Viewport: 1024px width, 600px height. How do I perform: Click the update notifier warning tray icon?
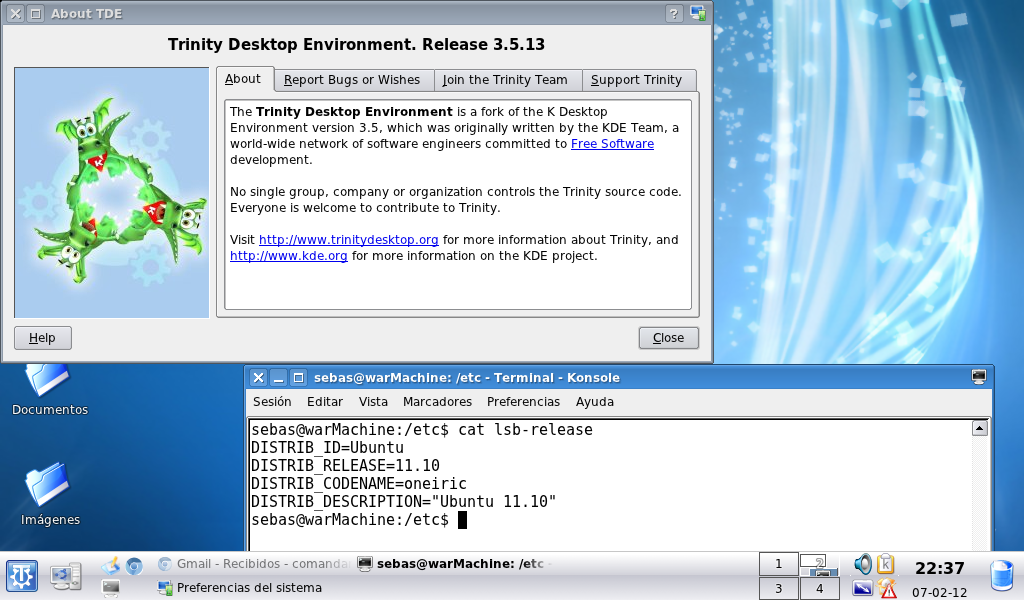click(x=886, y=588)
